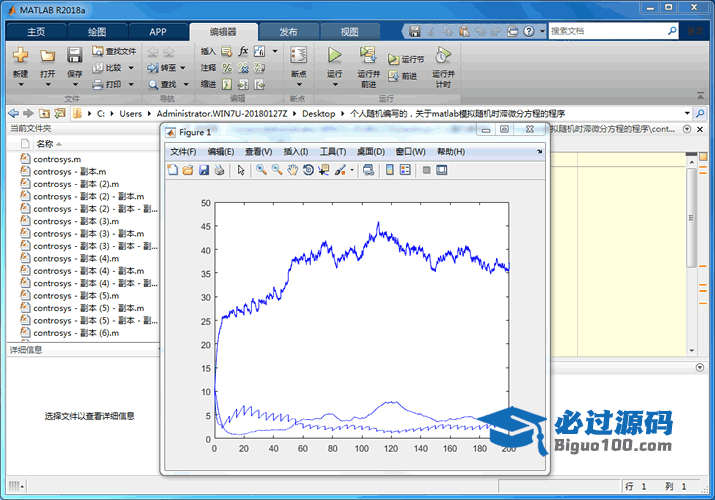The height and width of the screenshot is (500, 715).
Task: Select the Edit Plot arrow tool in Figure 1
Action: [x=241, y=170]
